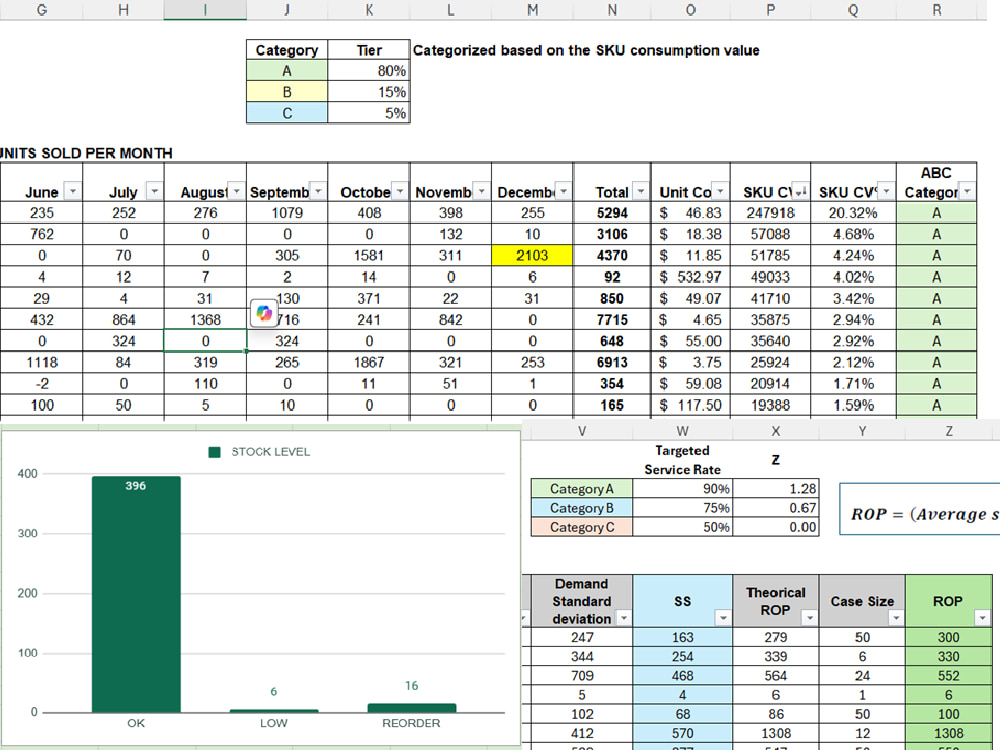Viewport: 1000px width, 750px height.
Task: Click the green Category A tier cell
Action: [x=287, y=71]
